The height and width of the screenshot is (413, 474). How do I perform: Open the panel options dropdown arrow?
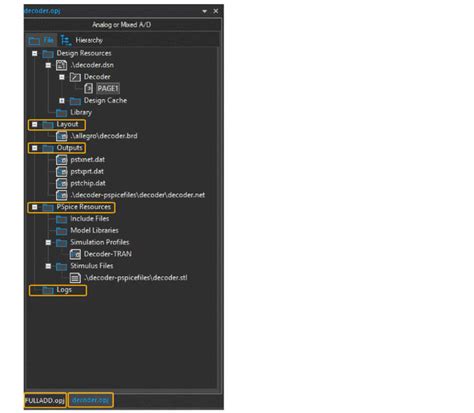(205, 11)
